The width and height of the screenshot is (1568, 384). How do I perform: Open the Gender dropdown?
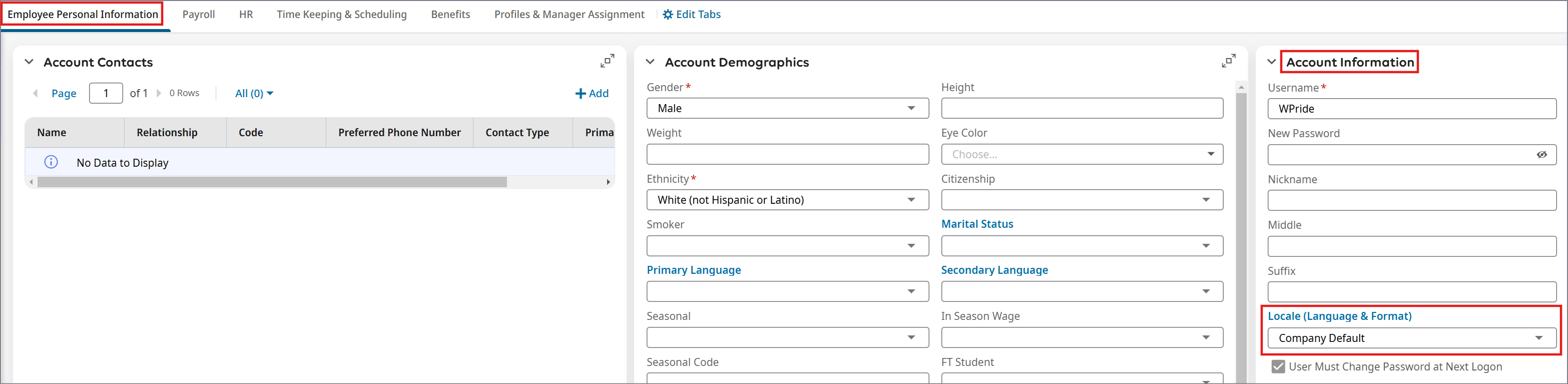click(x=910, y=108)
